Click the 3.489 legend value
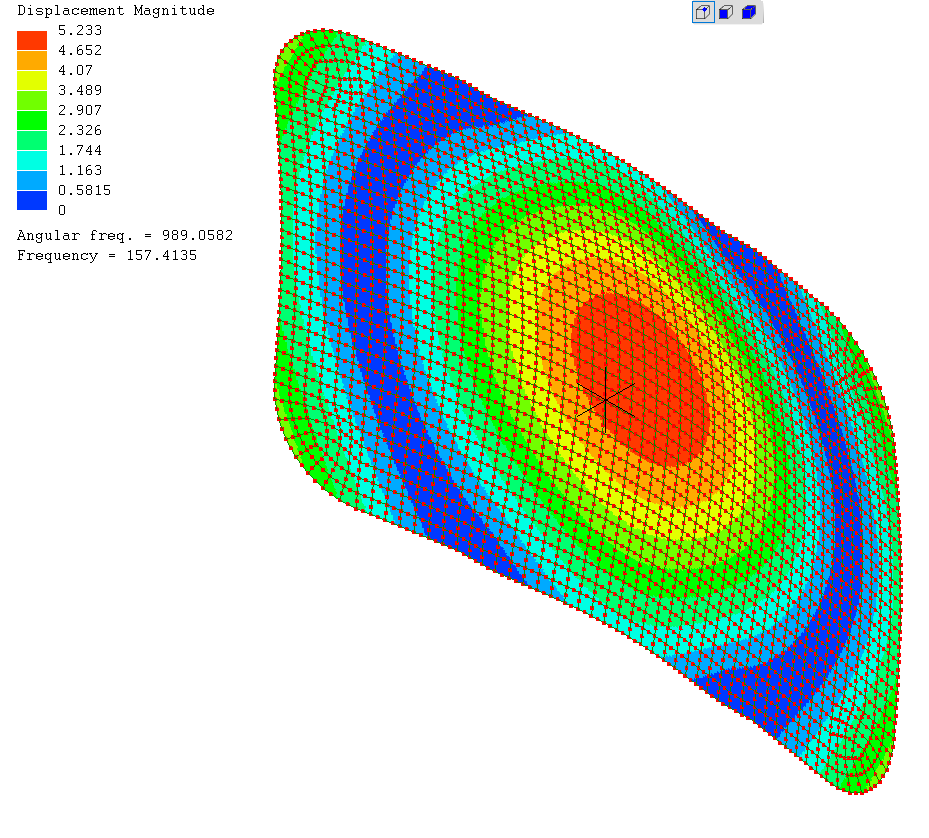This screenshot has height=838, width=929. 80,90
